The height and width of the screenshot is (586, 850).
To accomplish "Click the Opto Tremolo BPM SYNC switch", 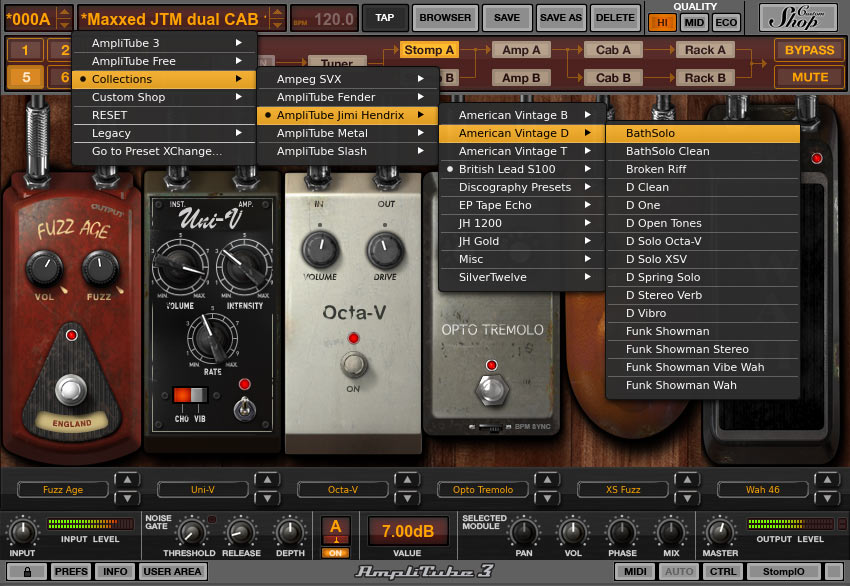I will [x=490, y=427].
